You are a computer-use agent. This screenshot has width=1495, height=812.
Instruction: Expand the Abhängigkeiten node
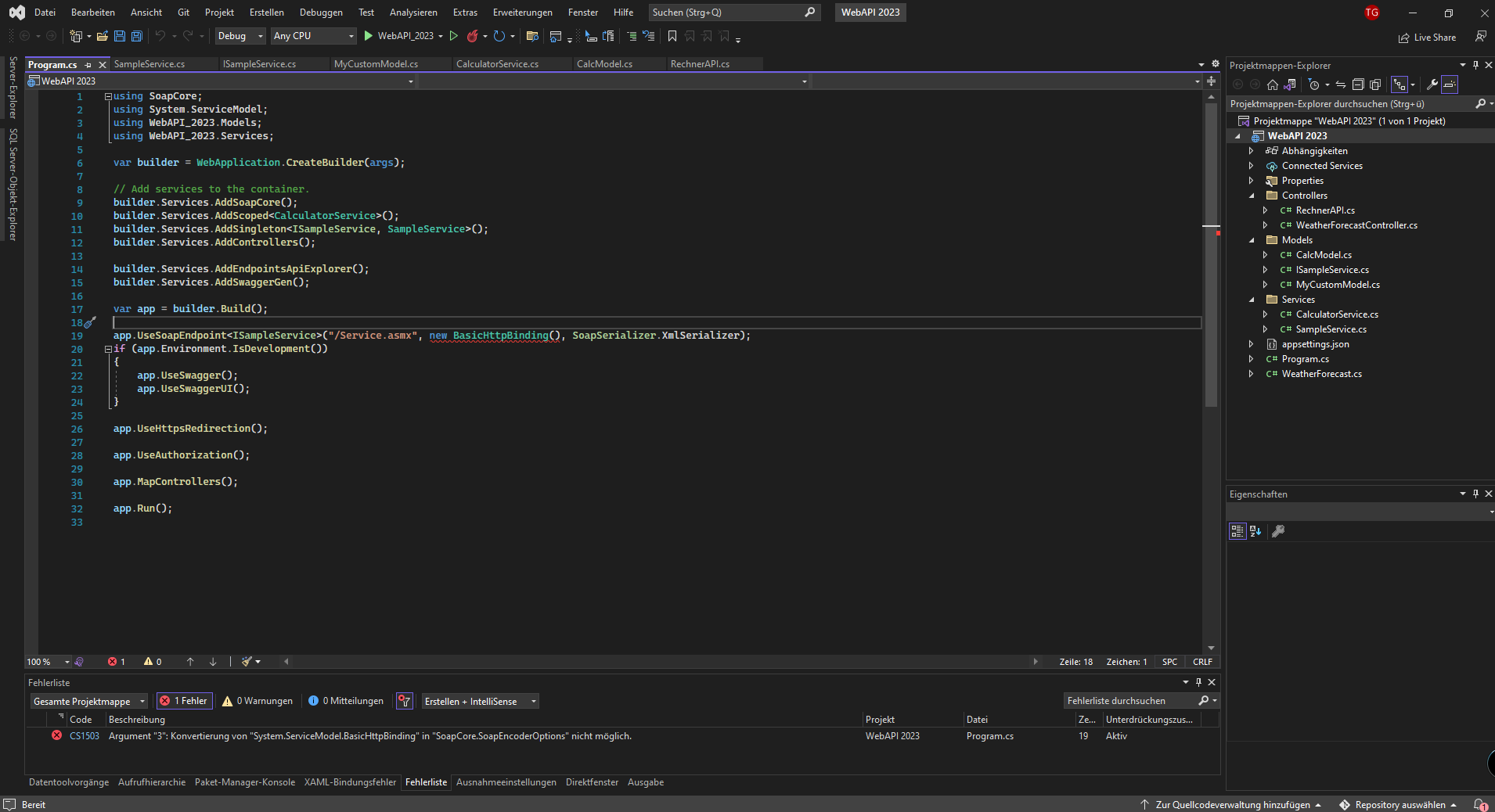1251,151
